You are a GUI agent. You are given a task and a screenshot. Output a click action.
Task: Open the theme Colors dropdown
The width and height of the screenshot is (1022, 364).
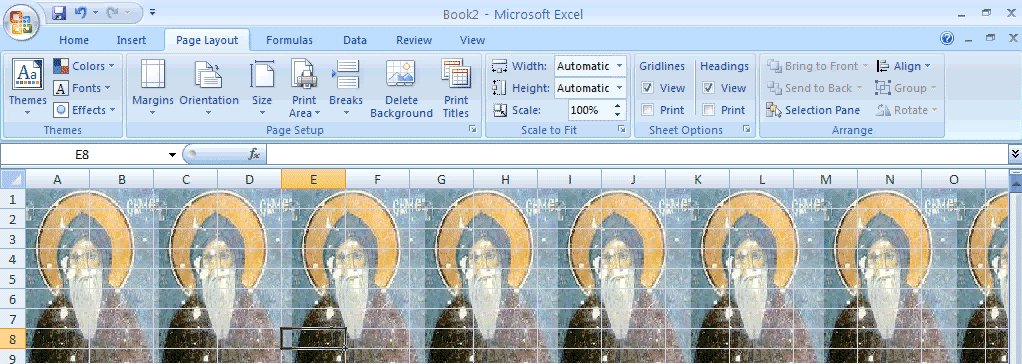(x=84, y=66)
